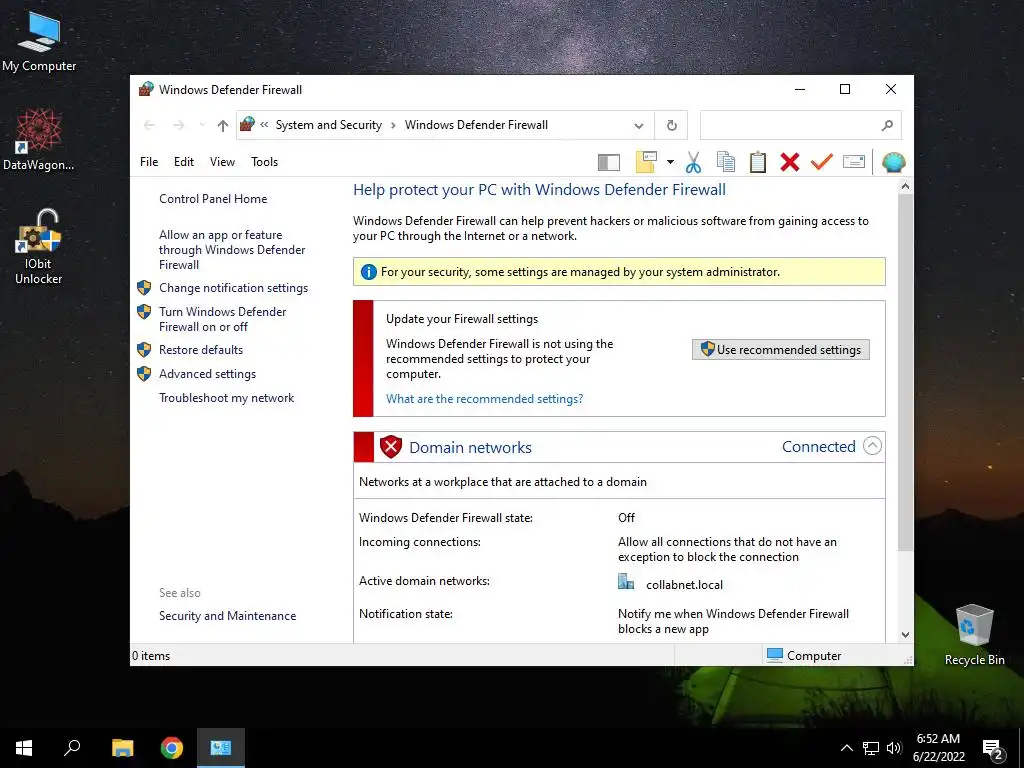
Task: Click the blue info icon in notice bar
Action: [x=368, y=272]
